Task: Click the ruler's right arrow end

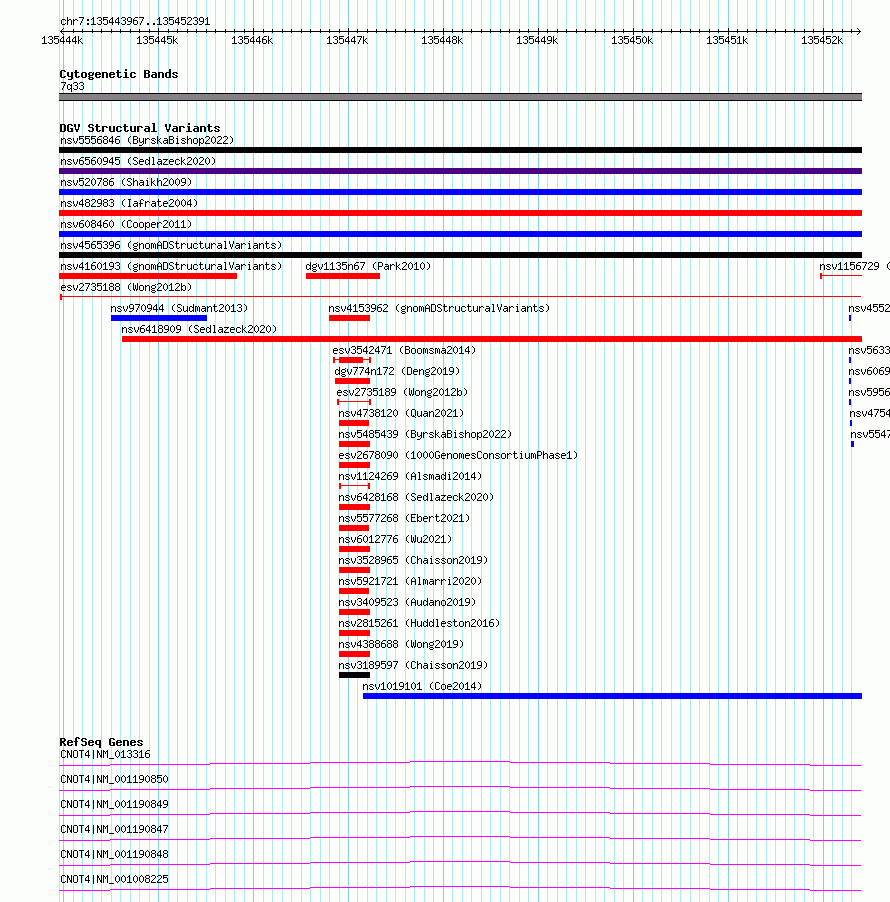Action: tap(858, 31)
